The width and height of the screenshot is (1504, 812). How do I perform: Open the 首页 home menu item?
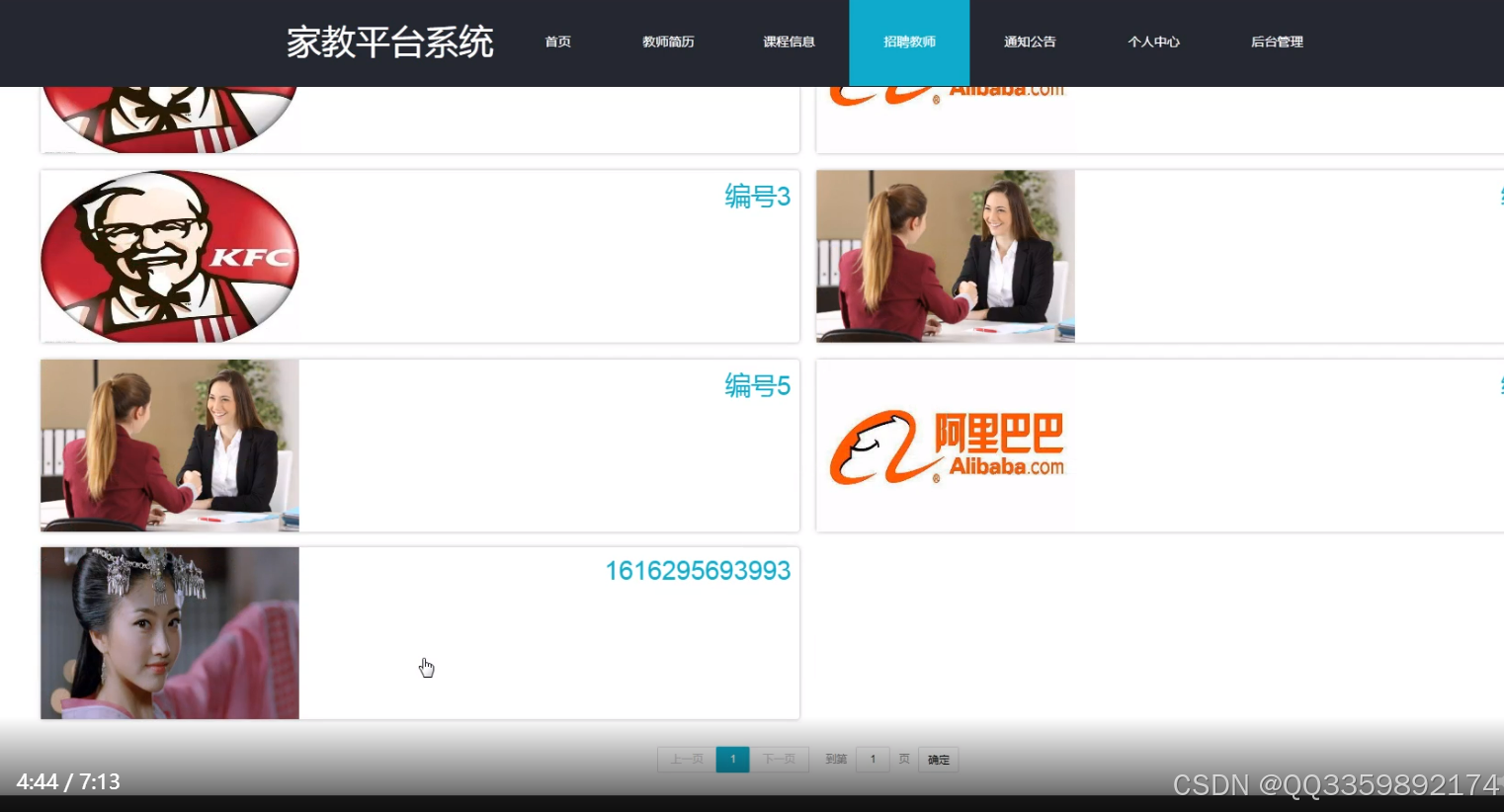pyautogui.click(x=557, y=41)
